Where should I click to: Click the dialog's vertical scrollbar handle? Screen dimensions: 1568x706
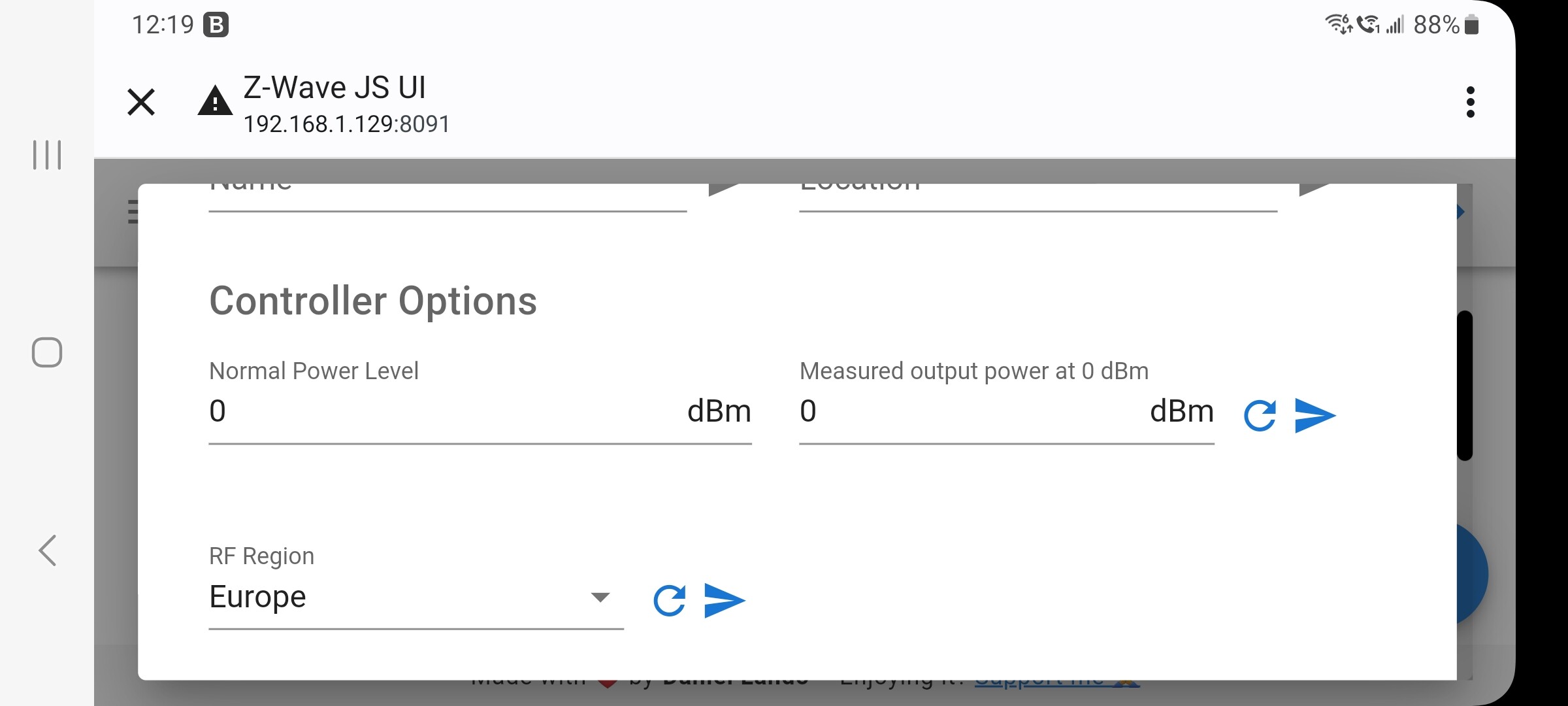coord(1465,386)
